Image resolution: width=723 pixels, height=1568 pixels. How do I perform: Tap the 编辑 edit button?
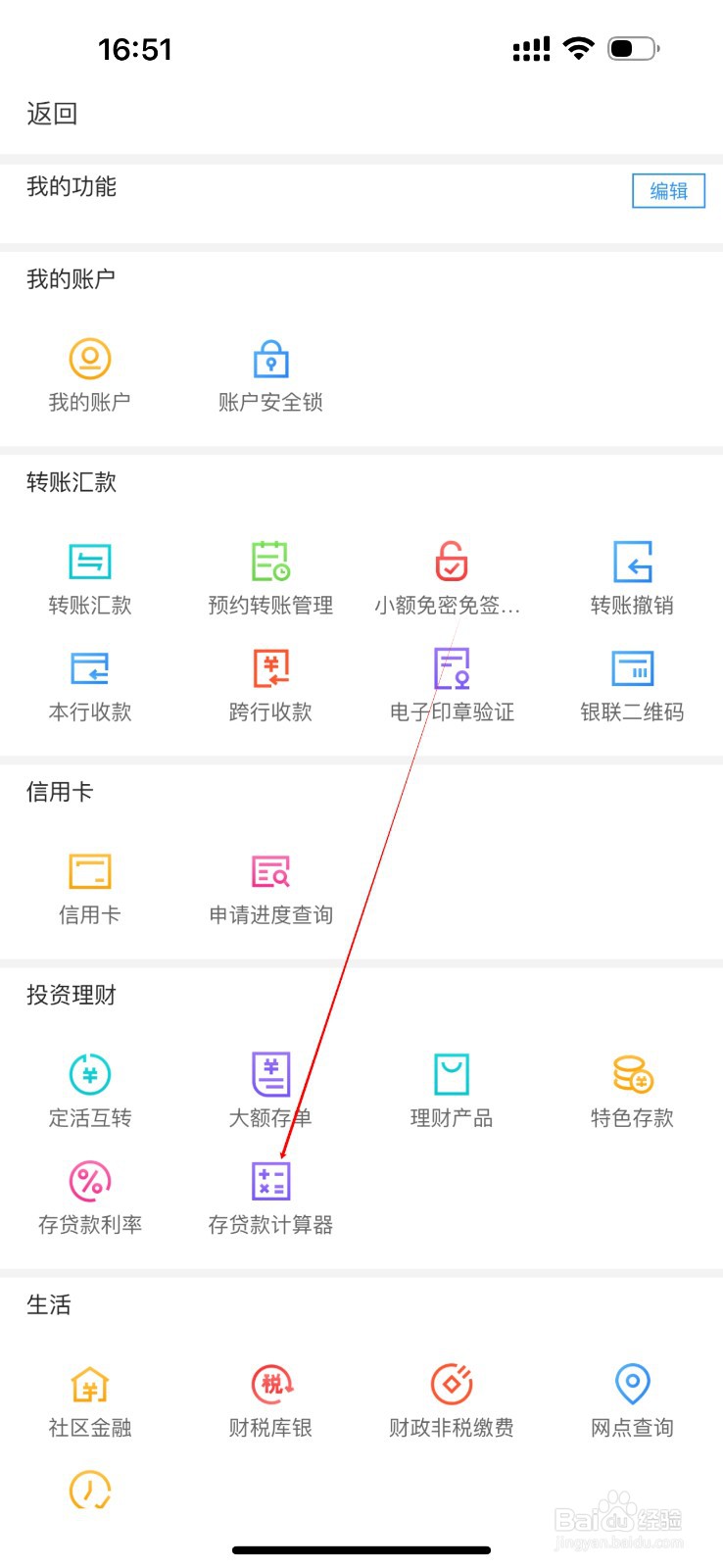[x=668, y=191]
